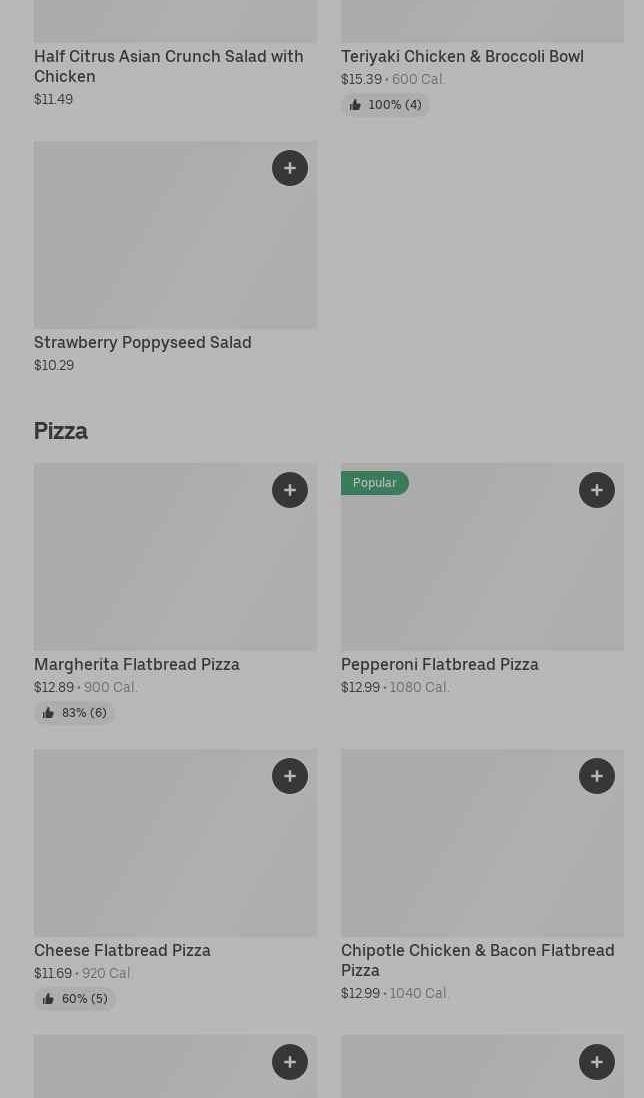This screenshot has width=644, height=1098.
Task: Click the Pizza section heading
Action: pyautogui.click(x=61, y=431)
